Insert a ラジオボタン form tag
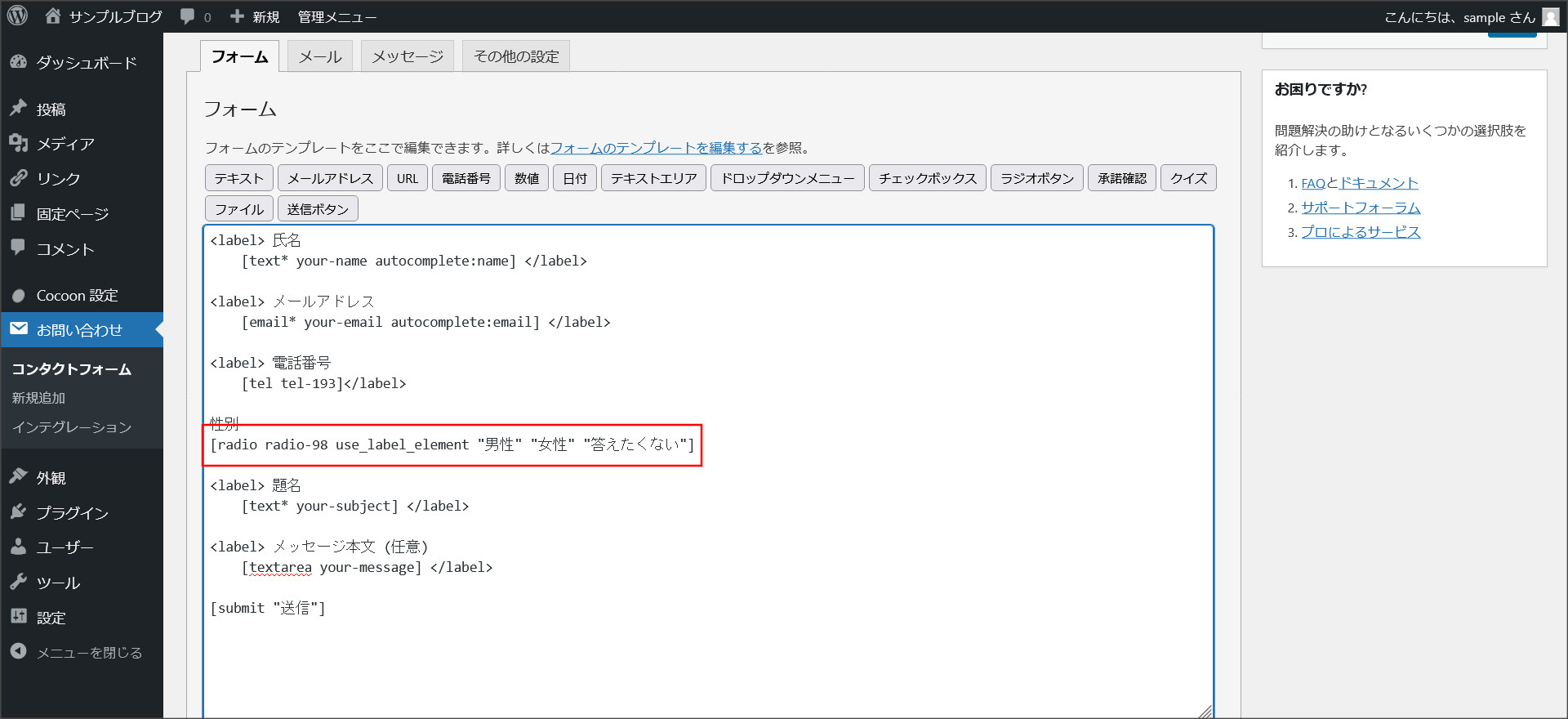 (x=1036, y=178)
